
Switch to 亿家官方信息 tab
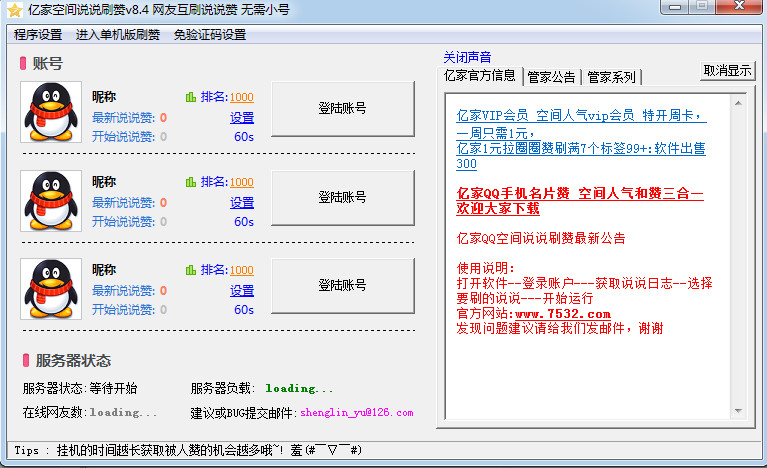(x=479, y=76)
